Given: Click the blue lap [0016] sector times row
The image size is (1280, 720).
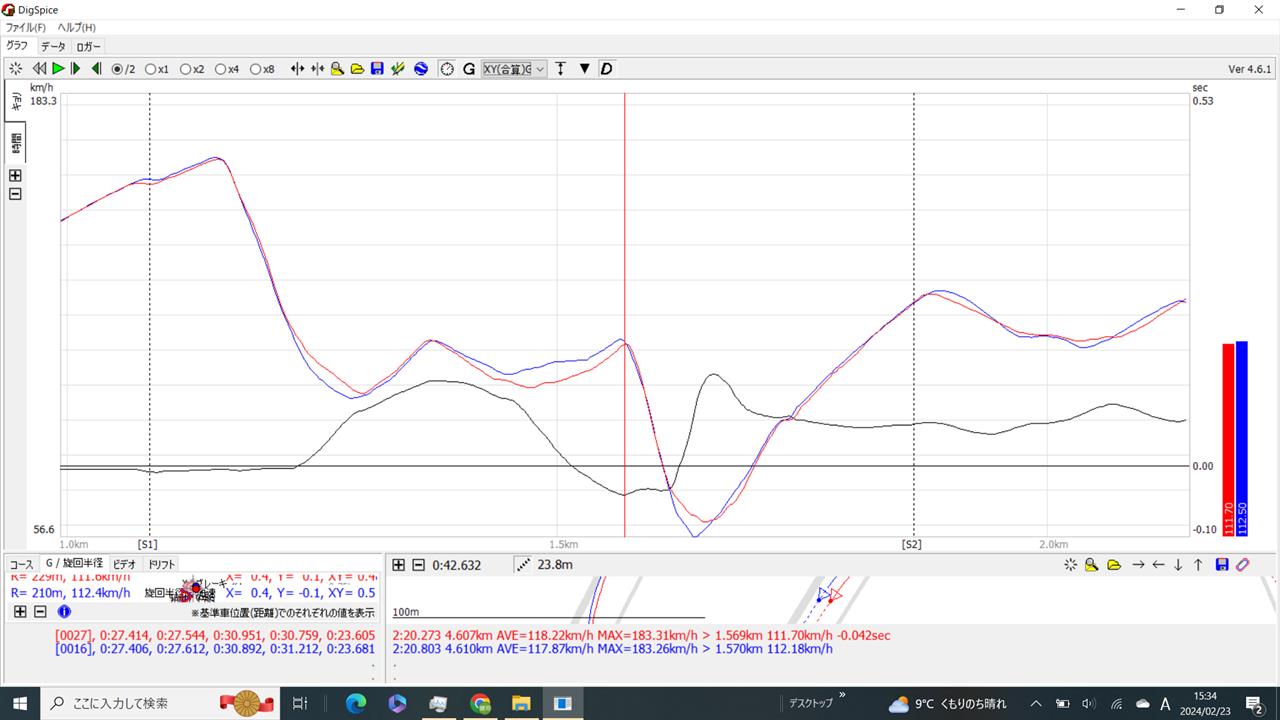Looking at the screenshot, I should coord(215,649).
